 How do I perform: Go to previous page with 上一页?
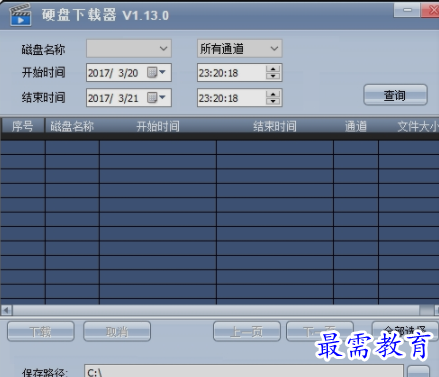point(247,331)
